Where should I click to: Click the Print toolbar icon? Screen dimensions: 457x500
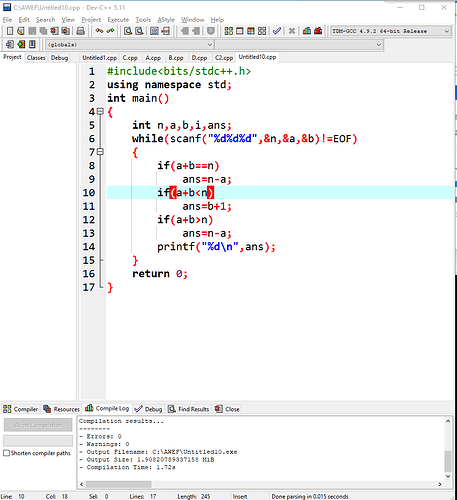click(x=80, y=31)
